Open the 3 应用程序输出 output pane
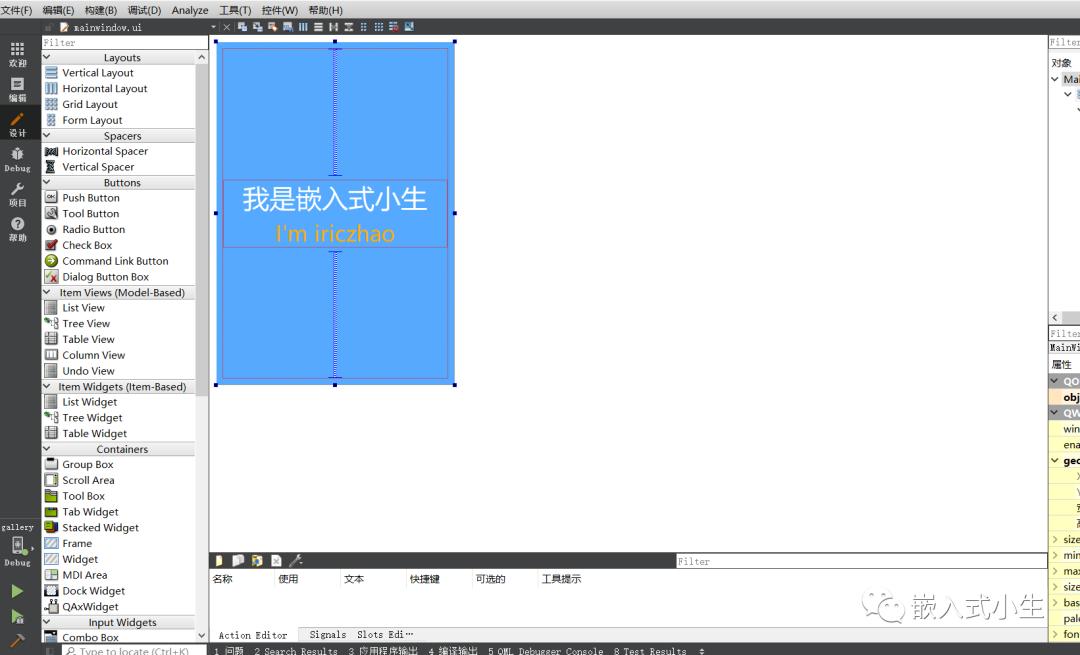The width and height of the screenshot is (1080, 655). (383, 650)
